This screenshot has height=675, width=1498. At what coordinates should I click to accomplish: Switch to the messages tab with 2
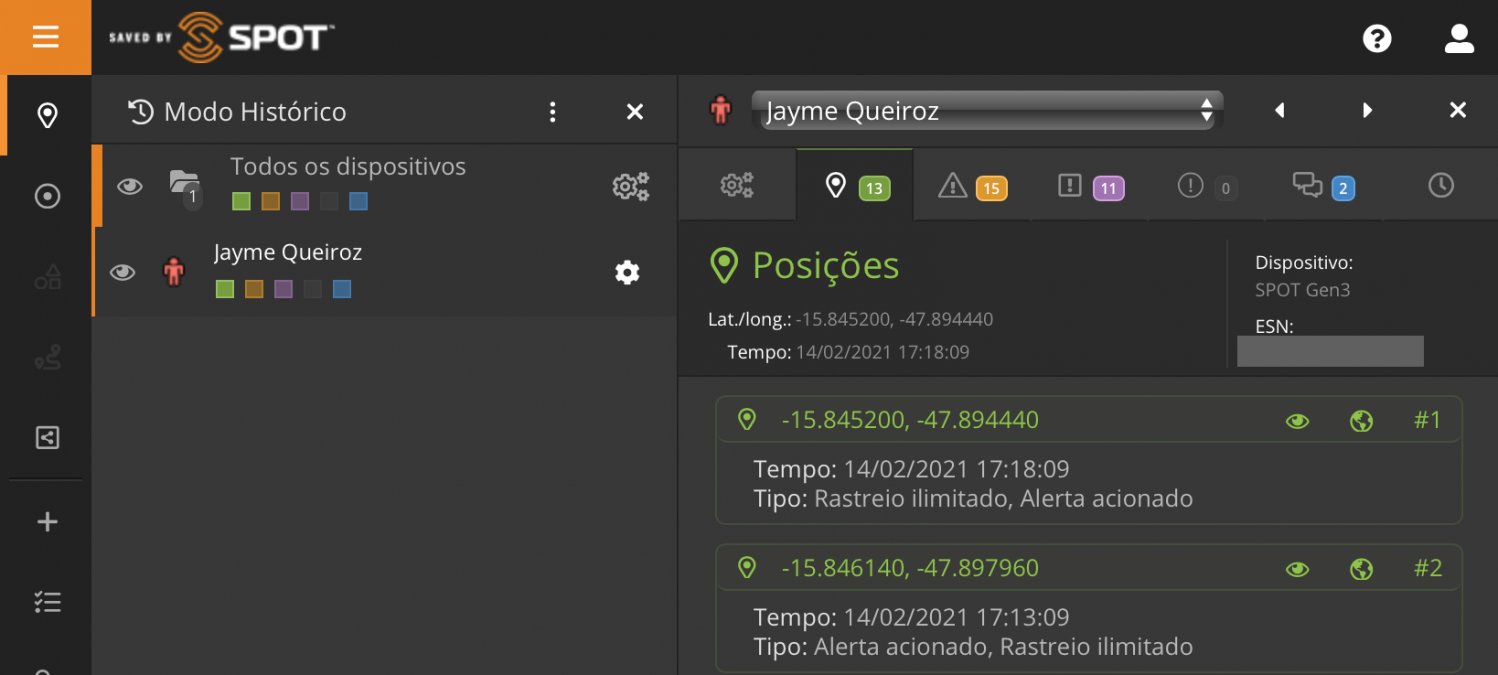[x=1323, y=186]
